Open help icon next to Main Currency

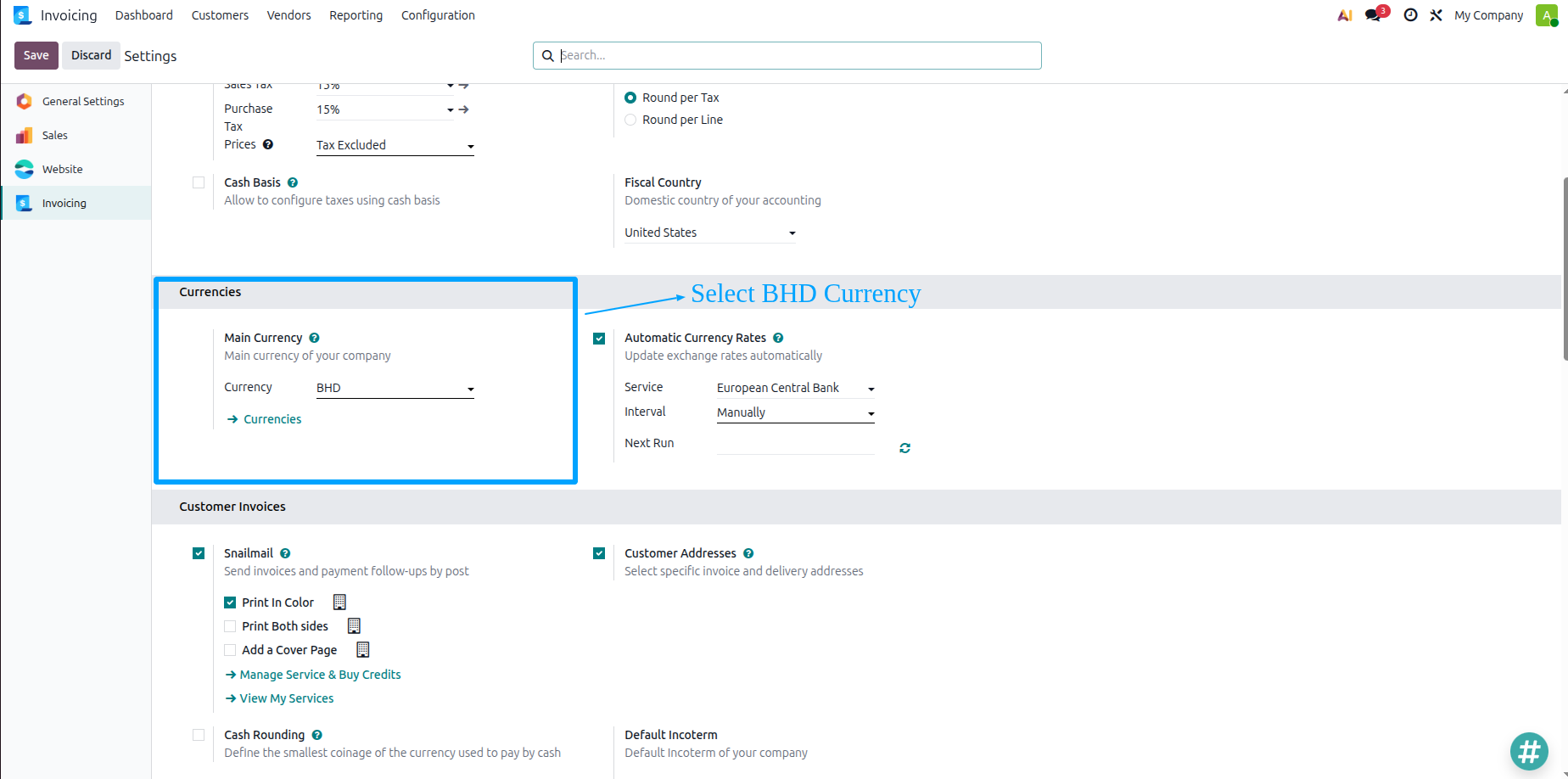pyautogui.click(x=314, y=338)
